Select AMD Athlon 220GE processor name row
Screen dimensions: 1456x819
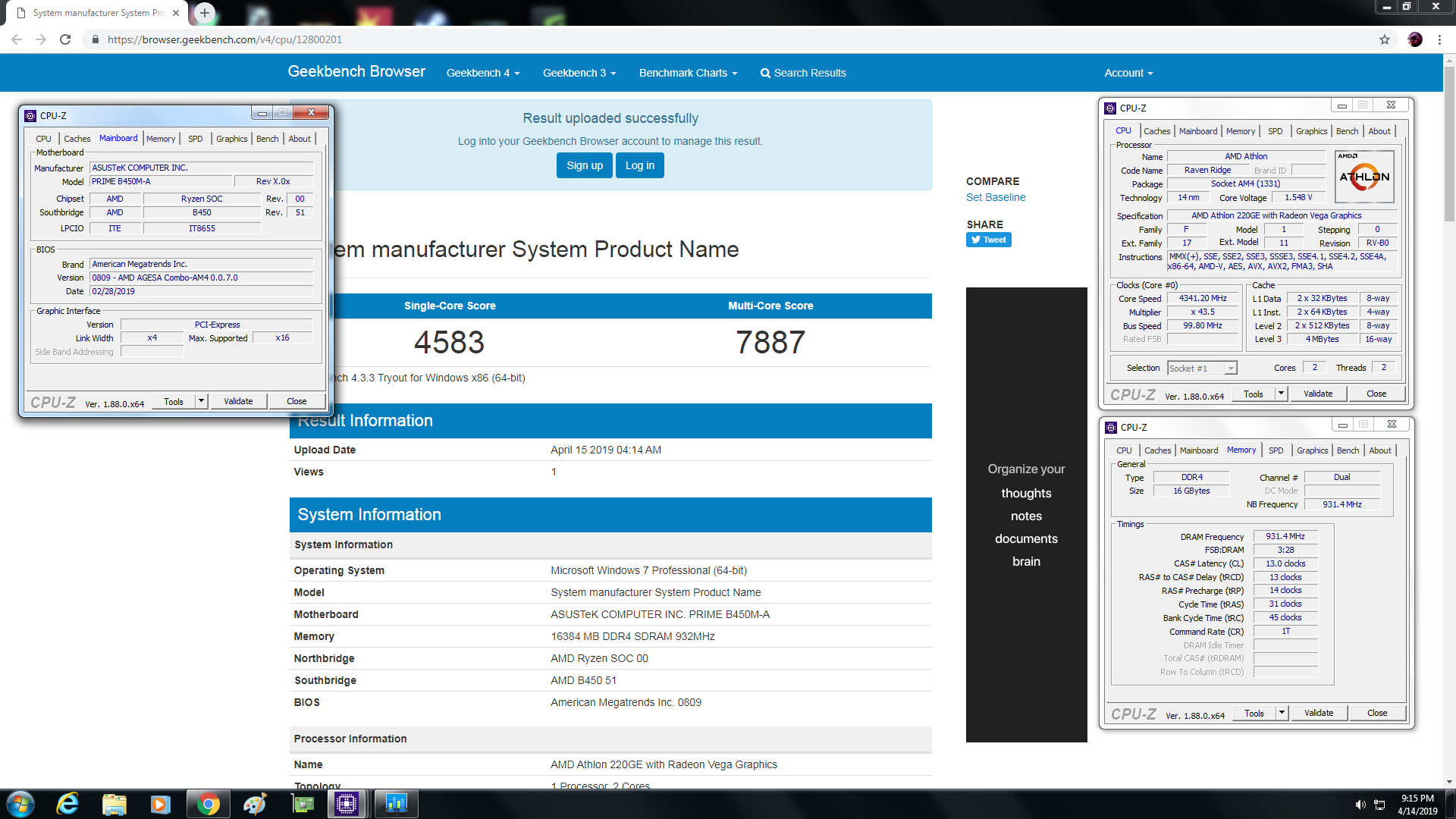[x=610, y=764]
